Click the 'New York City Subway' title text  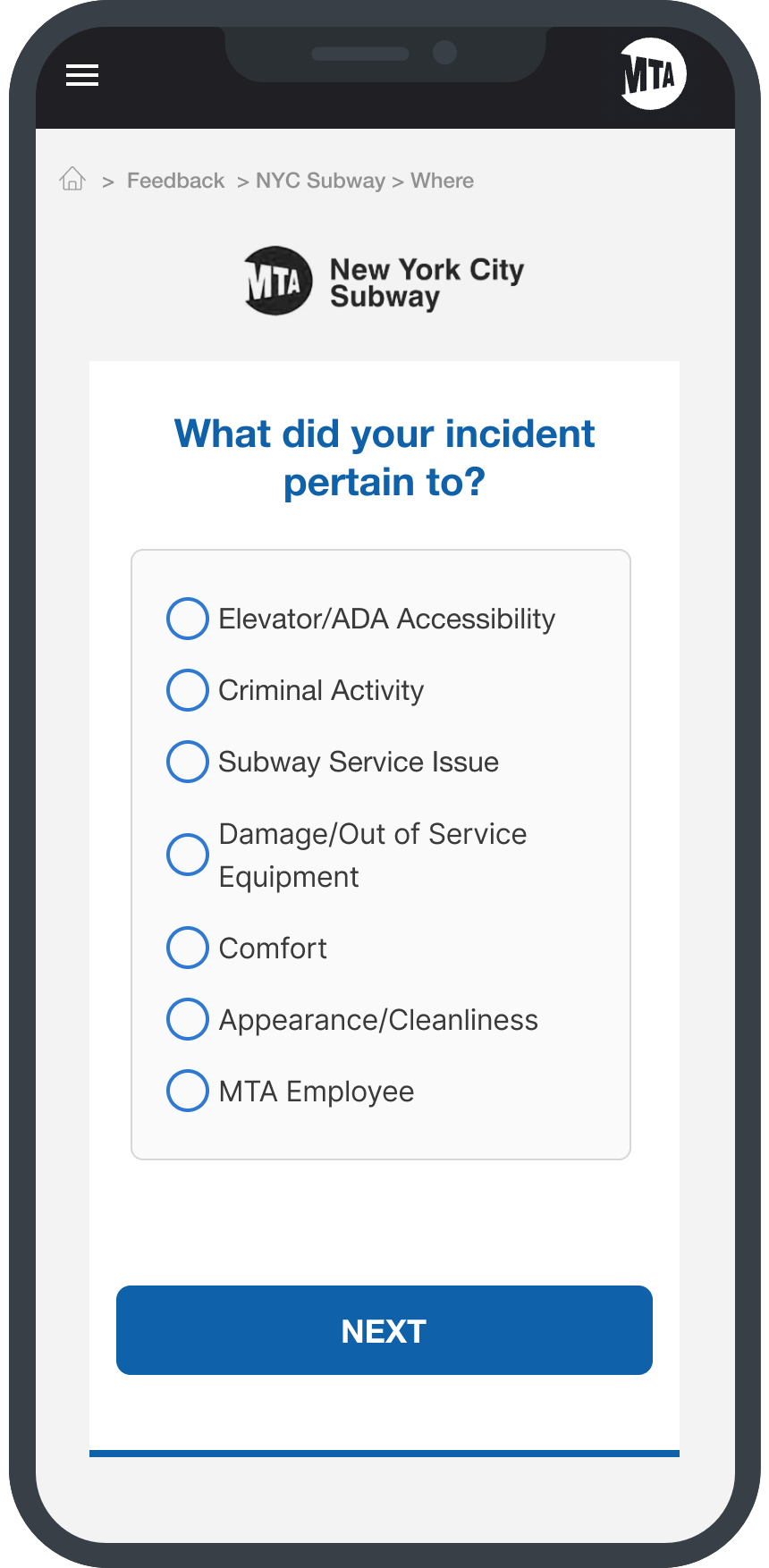click(x=427, y=282)
